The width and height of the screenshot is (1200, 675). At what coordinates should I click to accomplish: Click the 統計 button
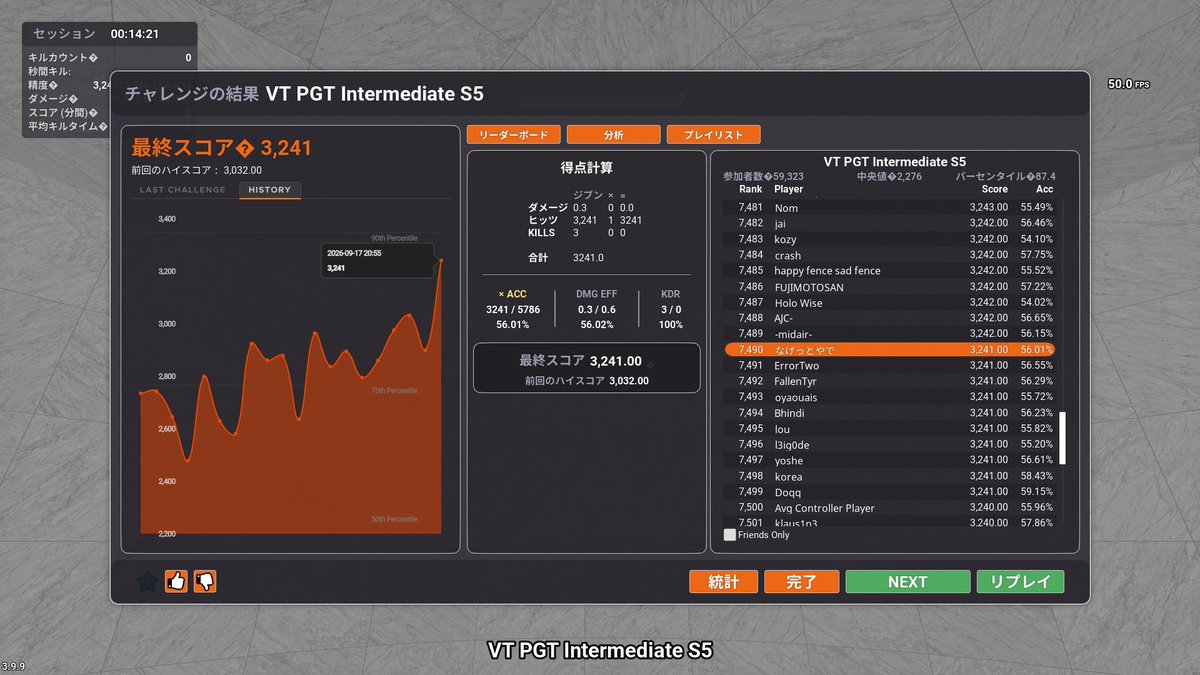coord(723,582)
